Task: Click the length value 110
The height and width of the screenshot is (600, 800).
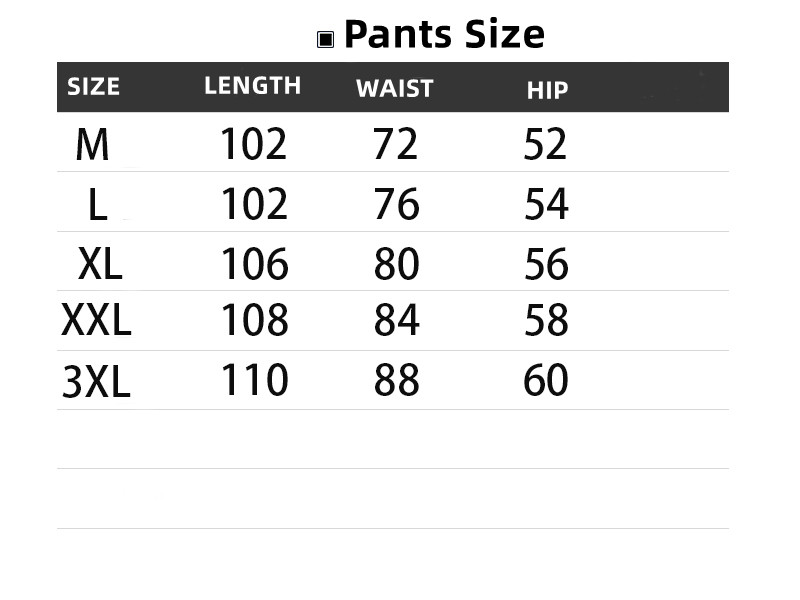Action: [x=254, y=381]
